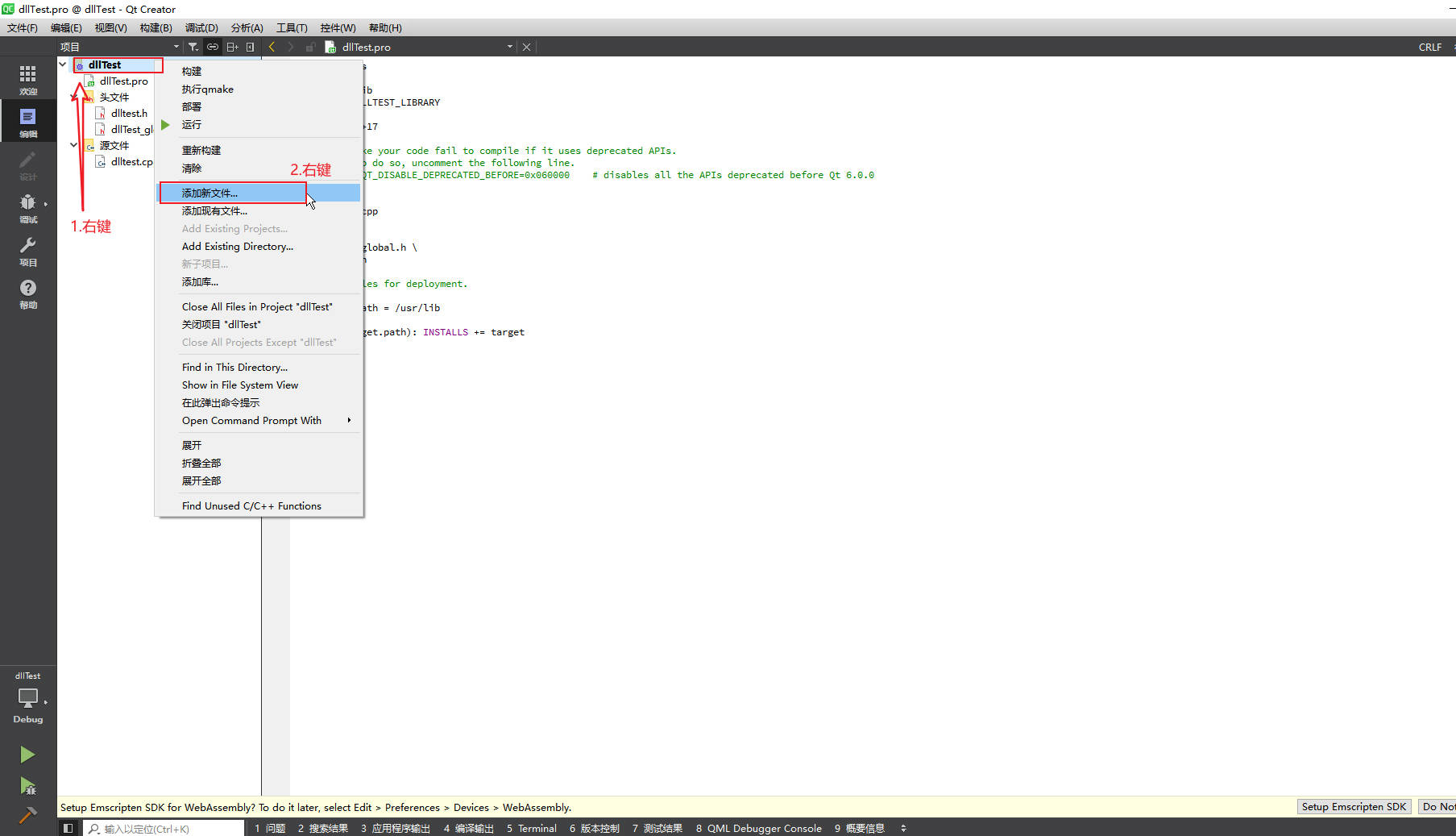The width and height of the screenshot is (1456, 836).
Task: Open the 文件(F) menu
Action: (23, 27)
